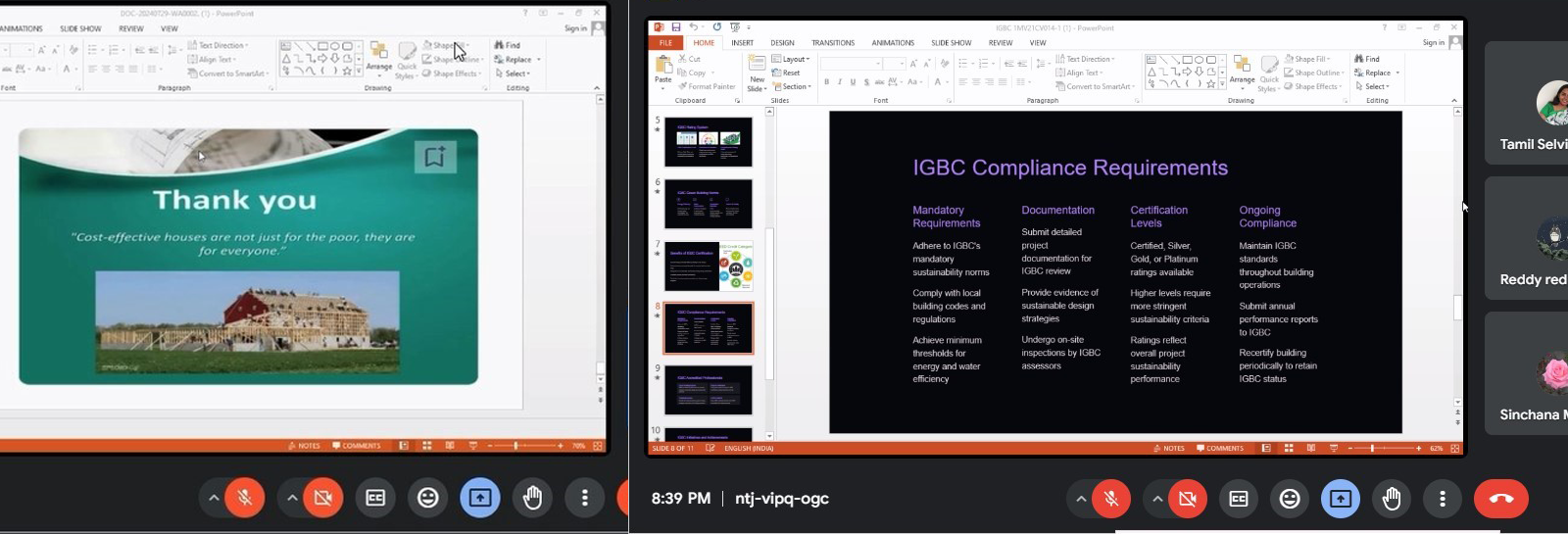Screen dimensions: 1568x534
Task: Open ANIMATIONS tab in right PowerPoint
Action: tap(893, 43)
